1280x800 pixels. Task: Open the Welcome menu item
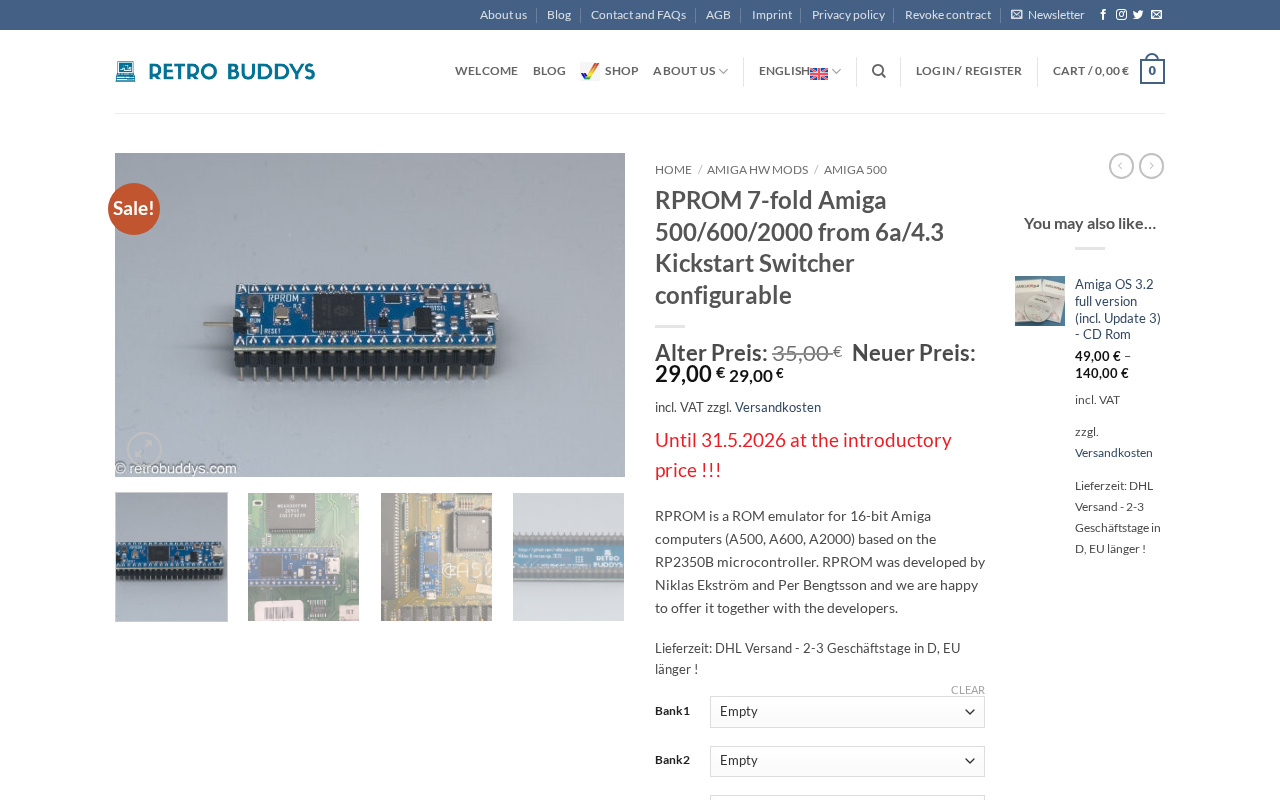click(x=486, y=71)
